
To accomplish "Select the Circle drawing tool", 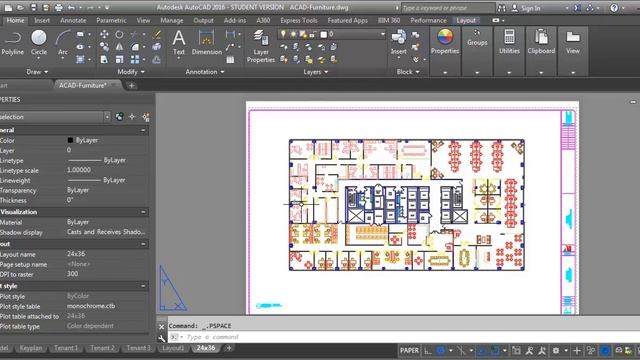I will click(x=39, y=43).
